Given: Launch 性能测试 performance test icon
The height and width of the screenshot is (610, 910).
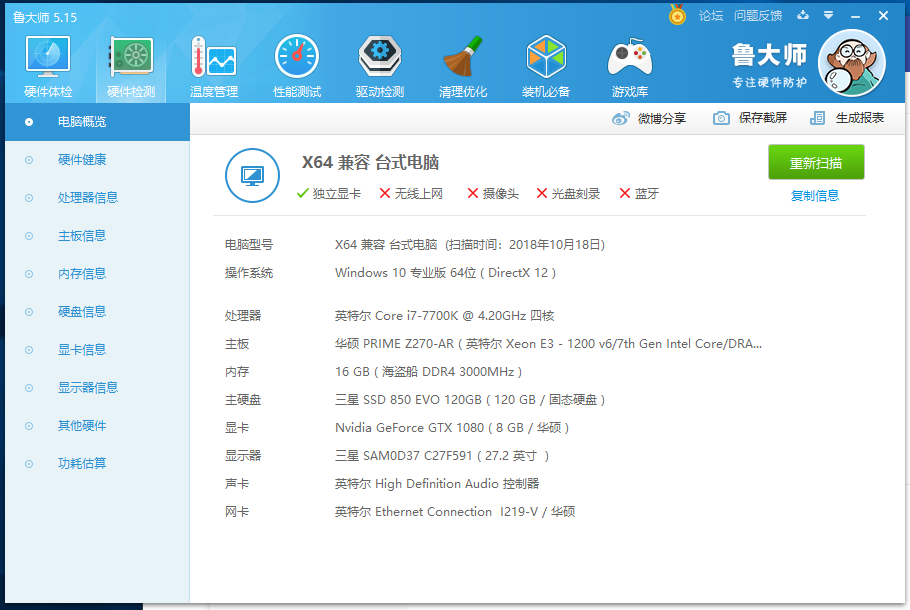Looking at the screenshot, I should tap(297, 66).
